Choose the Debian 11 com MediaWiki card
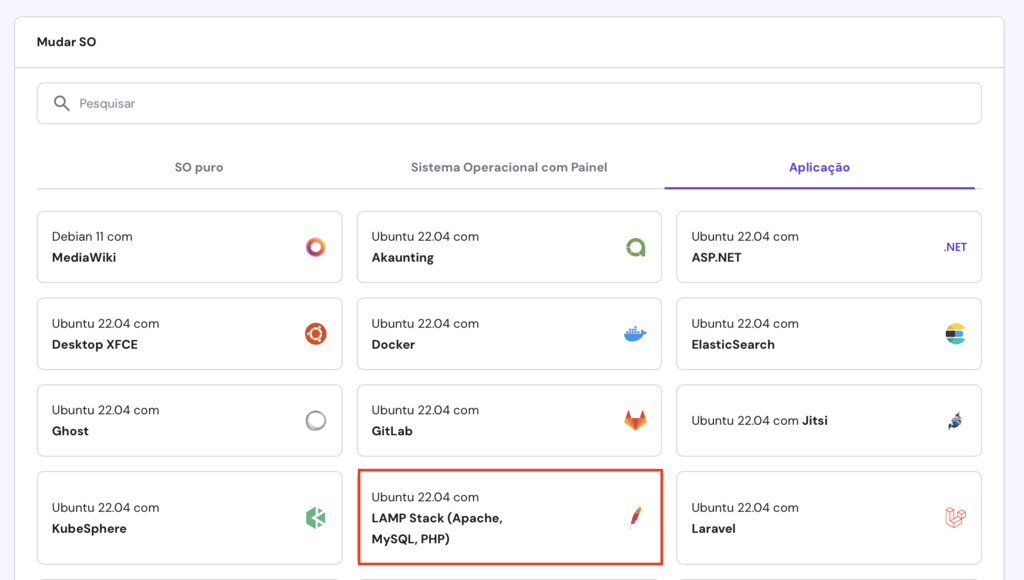The width and height of the screenshot is (1024, 580). click(189, 246)
